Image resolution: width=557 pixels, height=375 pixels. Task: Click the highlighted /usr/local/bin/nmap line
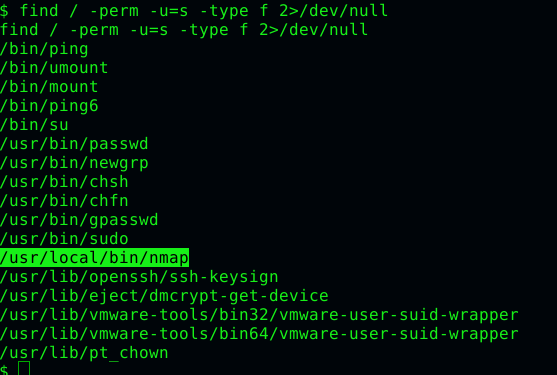pos(94,258)
